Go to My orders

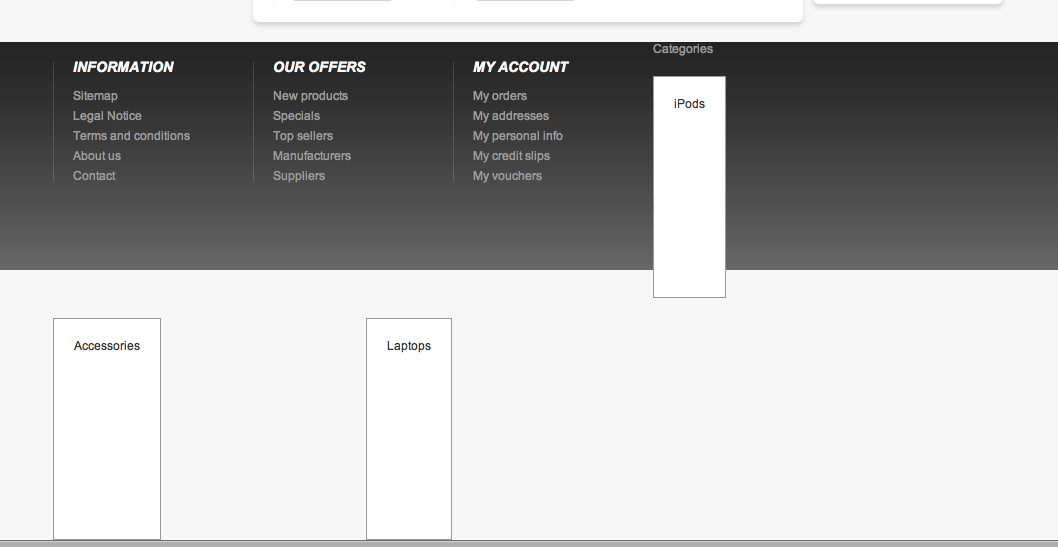pos(500,96)
